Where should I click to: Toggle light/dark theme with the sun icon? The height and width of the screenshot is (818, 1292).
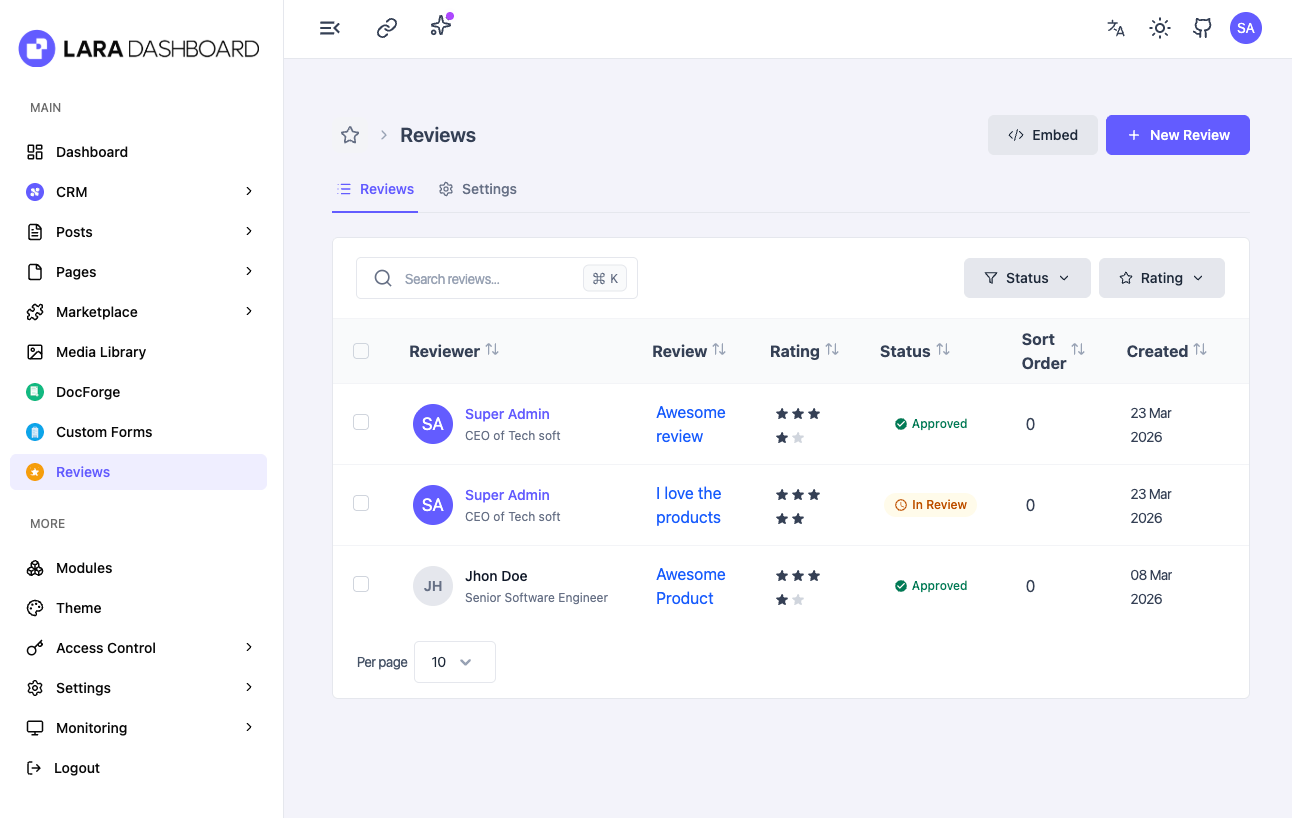(1159, 28)
